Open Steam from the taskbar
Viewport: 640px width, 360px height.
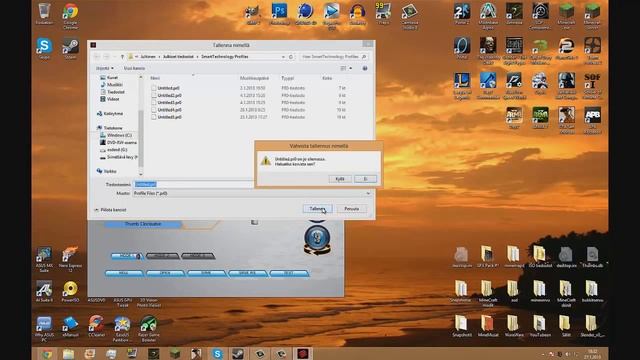[x=238, y=354]
